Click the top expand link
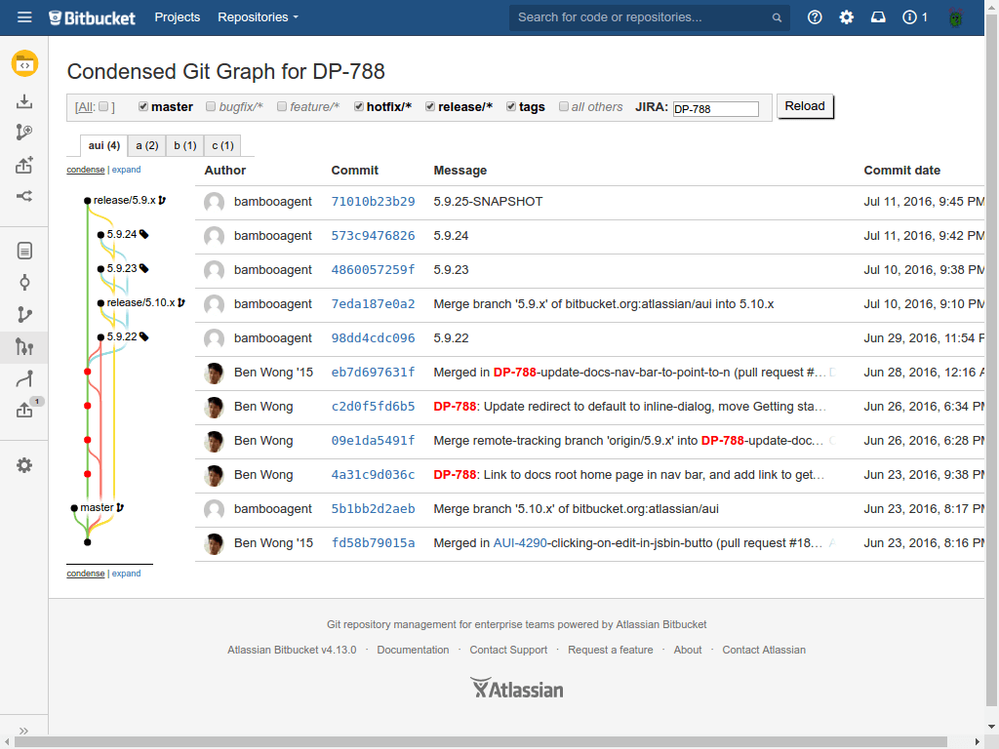999x749 pixels. (126, 169)
